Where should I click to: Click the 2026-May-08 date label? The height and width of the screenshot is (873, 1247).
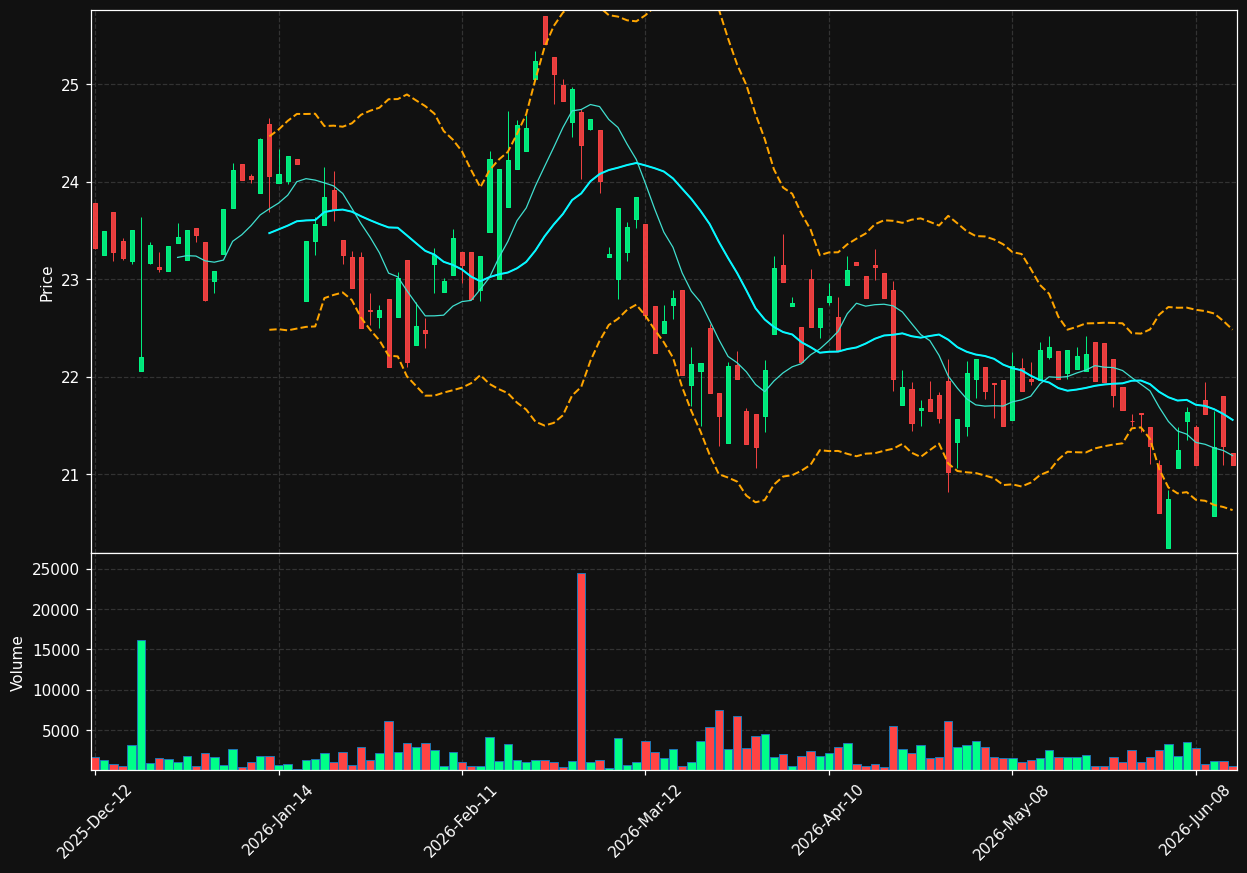click(x=1012, y=821)
